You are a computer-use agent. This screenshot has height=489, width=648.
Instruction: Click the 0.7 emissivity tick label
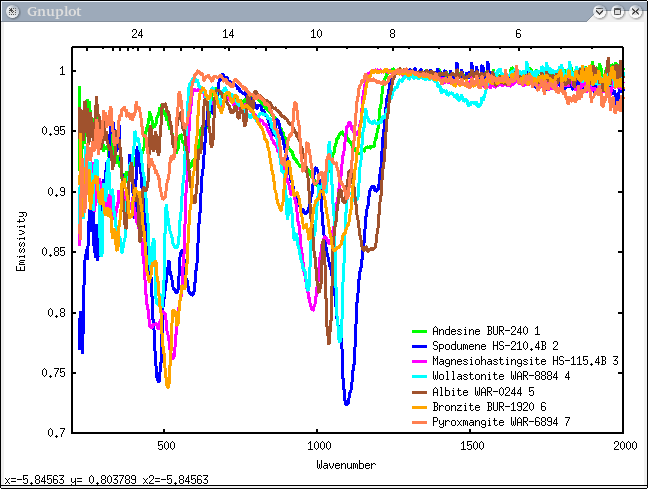point(56,433)
